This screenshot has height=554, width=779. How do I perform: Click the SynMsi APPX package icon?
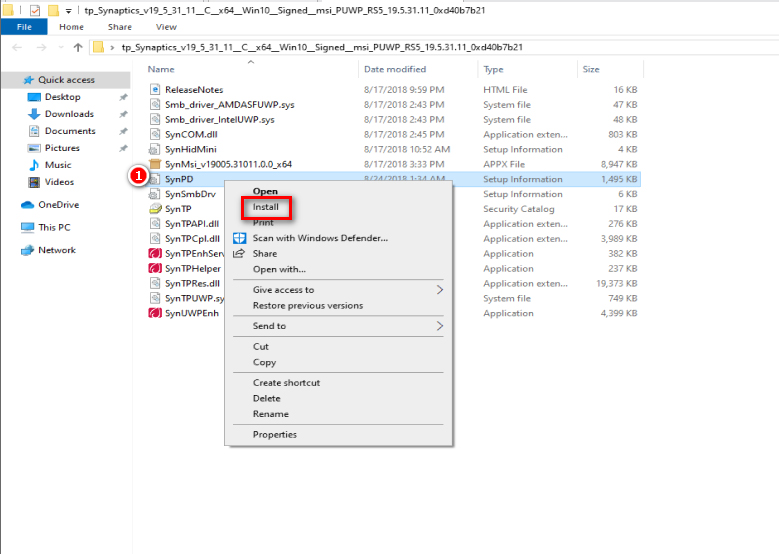pos(155,164)
